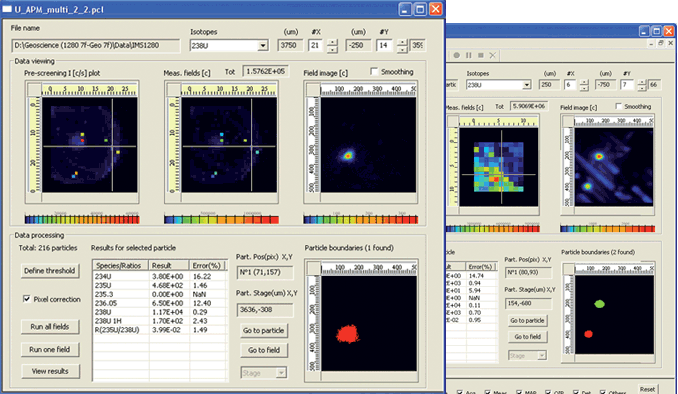Select the 236.05 row in results table

(160, 303)
